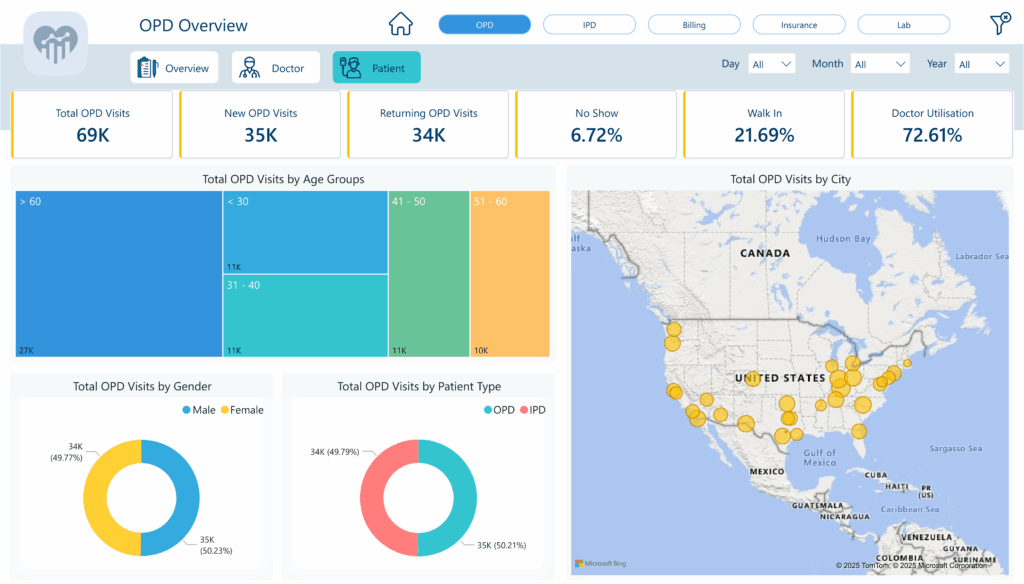This screenshot has width=1024, height=584.
Task: Click a yellow city bubble over Texas
Action: click(x=785, y=435)
